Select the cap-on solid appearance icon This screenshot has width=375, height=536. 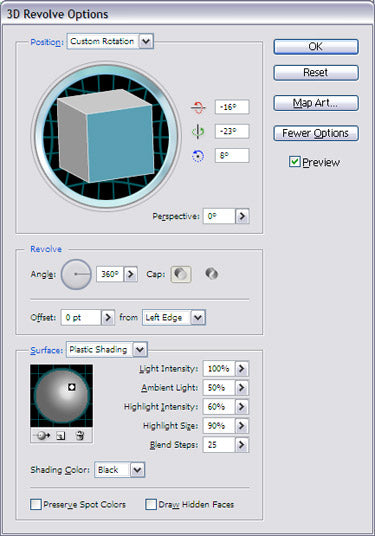[181, 274]
